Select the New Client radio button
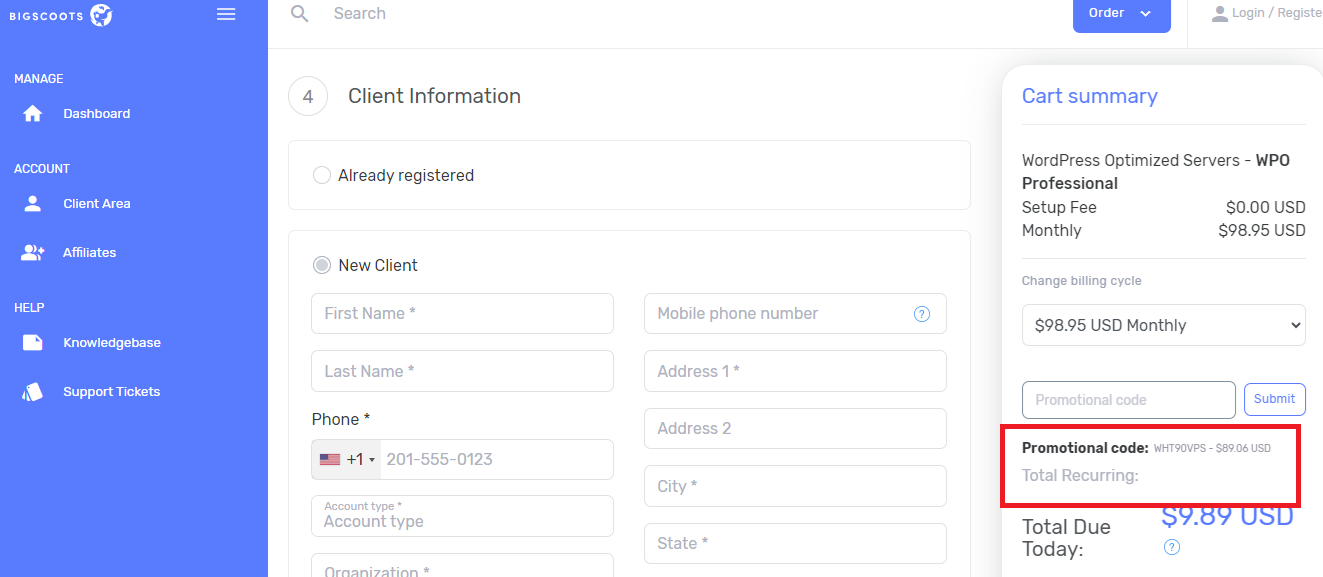 [322, 266]
